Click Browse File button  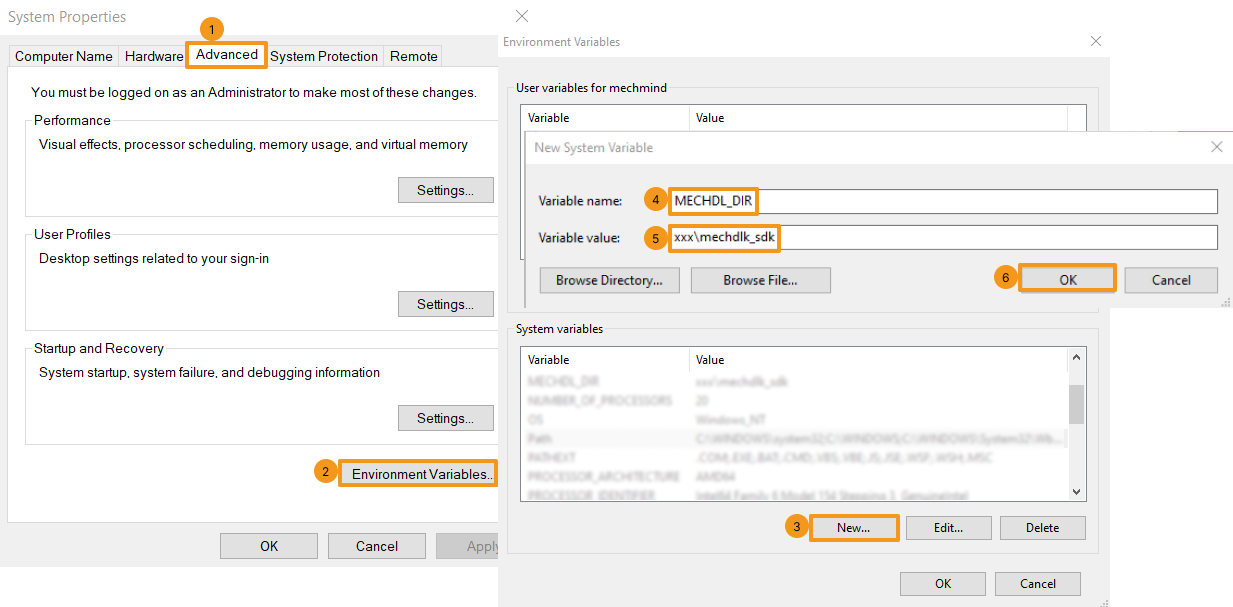point(760,280)
